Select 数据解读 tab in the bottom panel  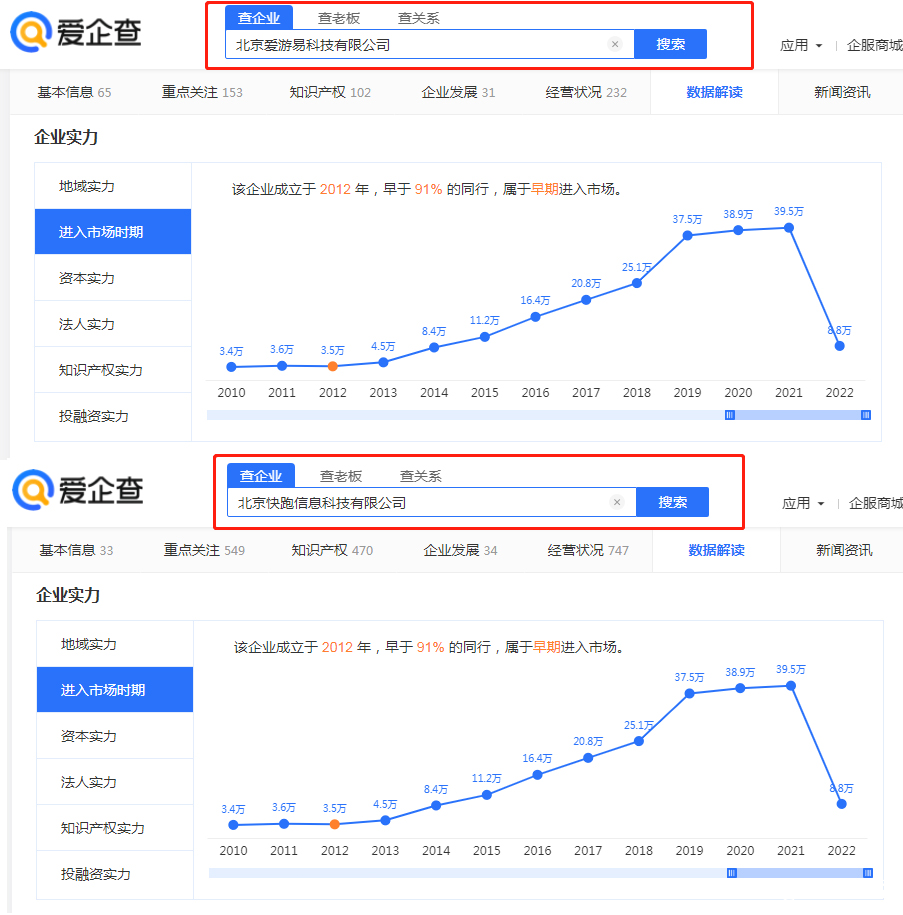[x=716, y=550]
